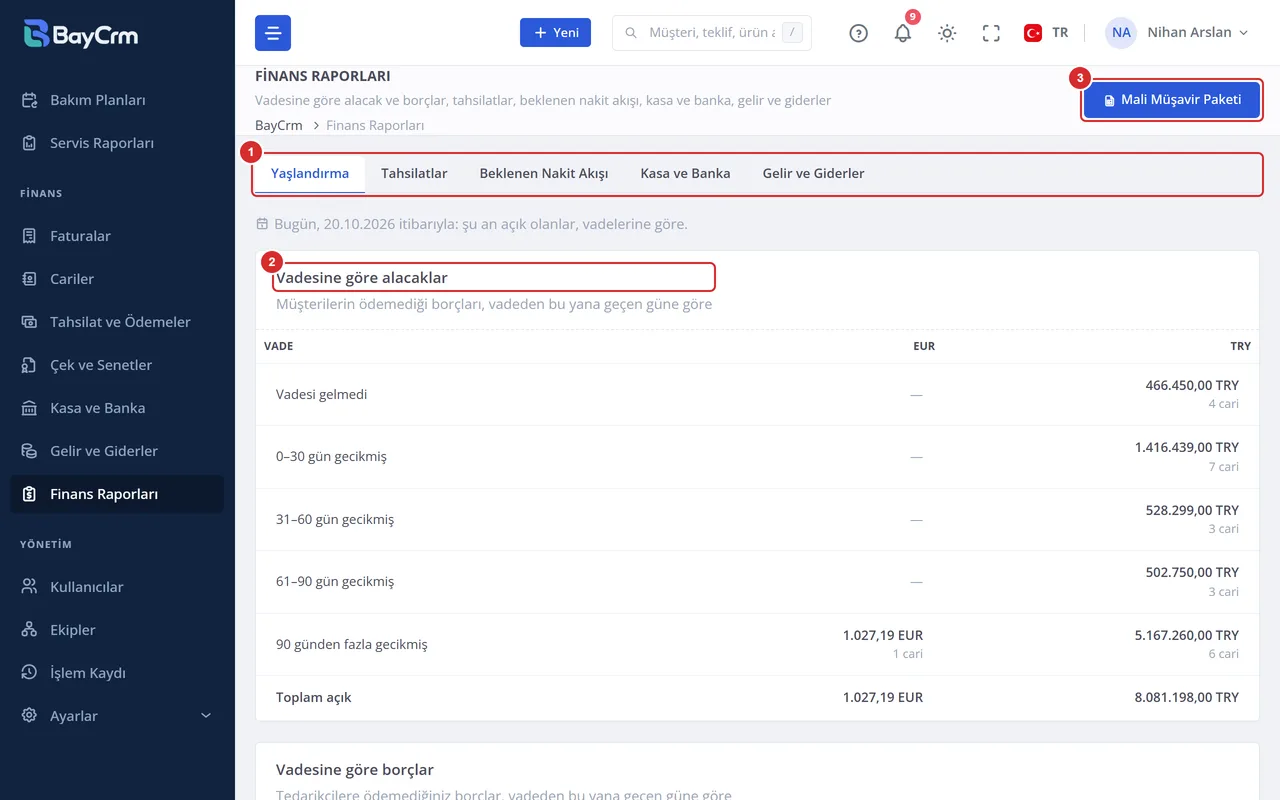Open the help question mark icon
Image resolution: width=1280 pixels, height=800 pixels.
[x=858, y=33]
